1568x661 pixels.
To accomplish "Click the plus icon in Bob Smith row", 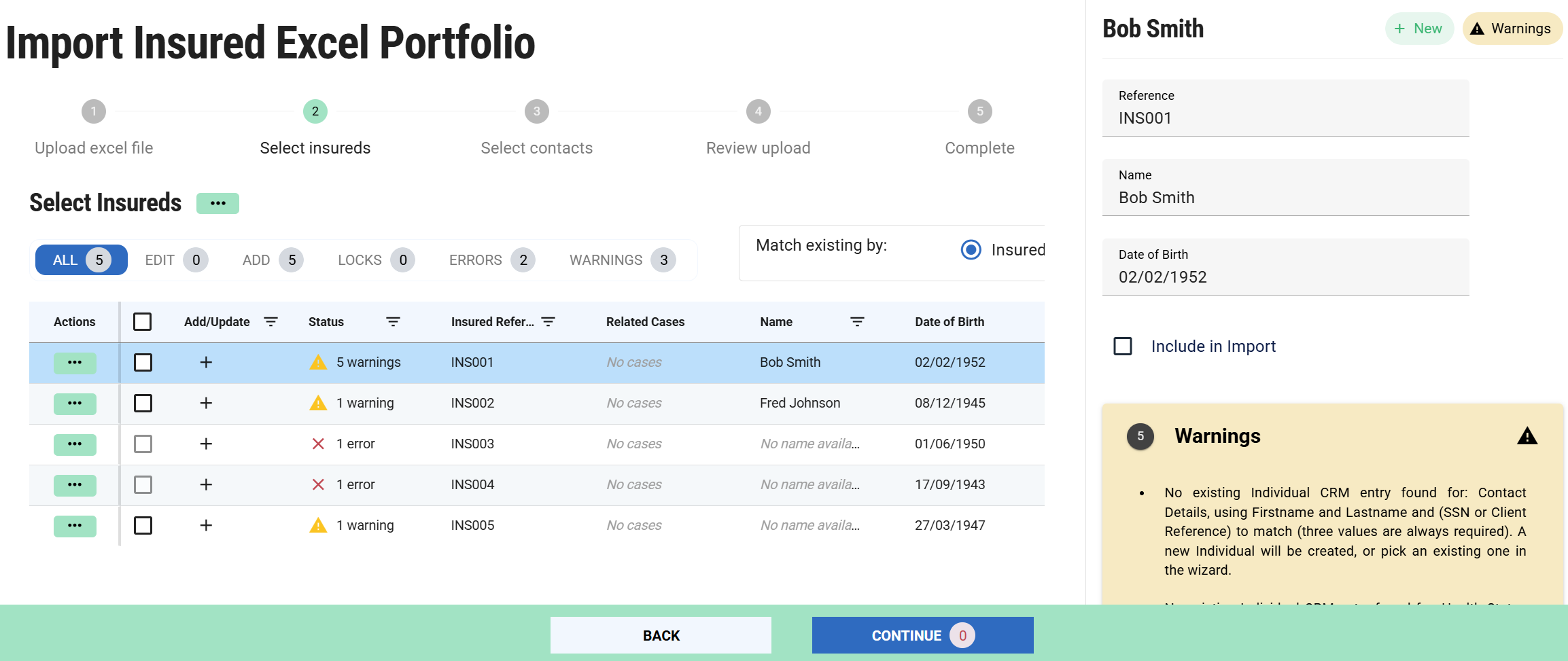I will (x=206, y=362).
